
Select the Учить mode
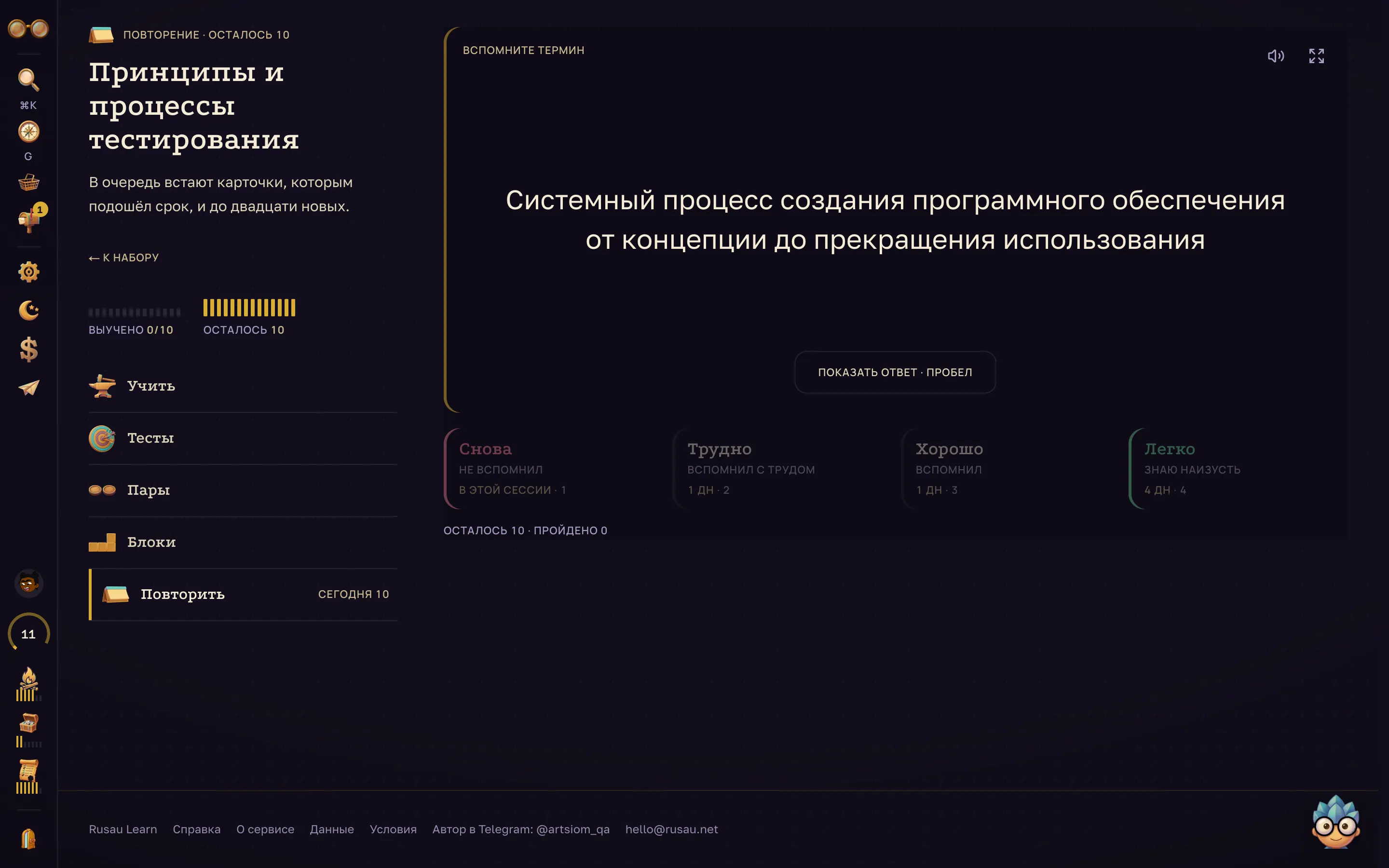243,386
